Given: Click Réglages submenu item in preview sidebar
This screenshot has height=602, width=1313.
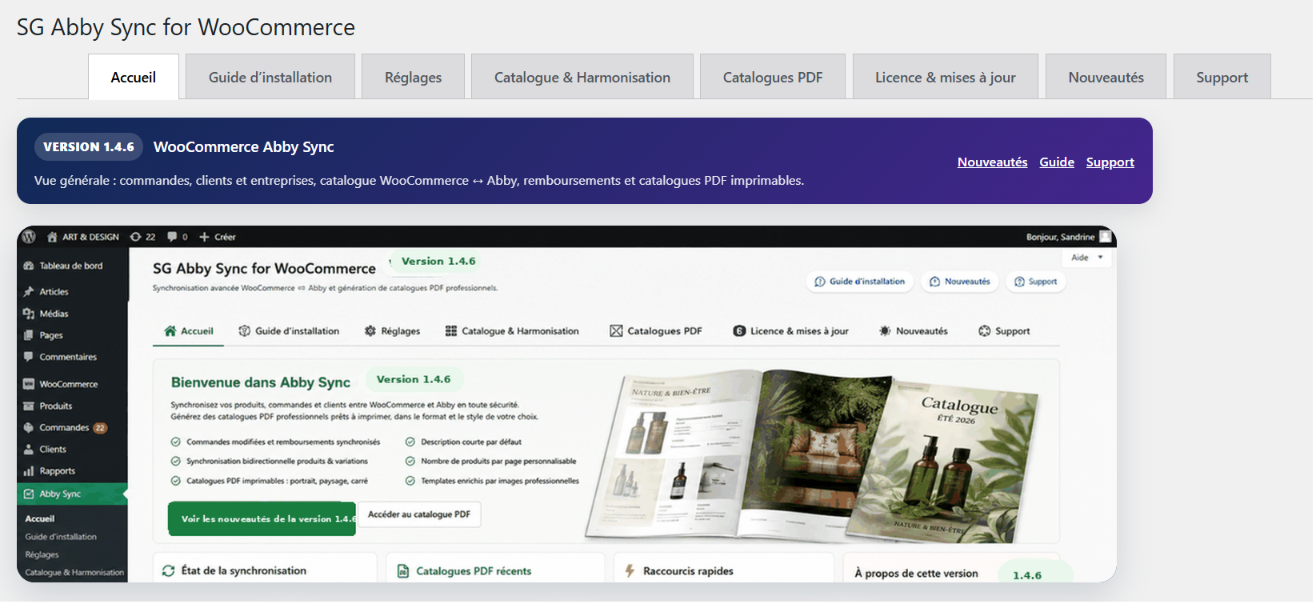Looking at the screenshot, I should (42, 554).
